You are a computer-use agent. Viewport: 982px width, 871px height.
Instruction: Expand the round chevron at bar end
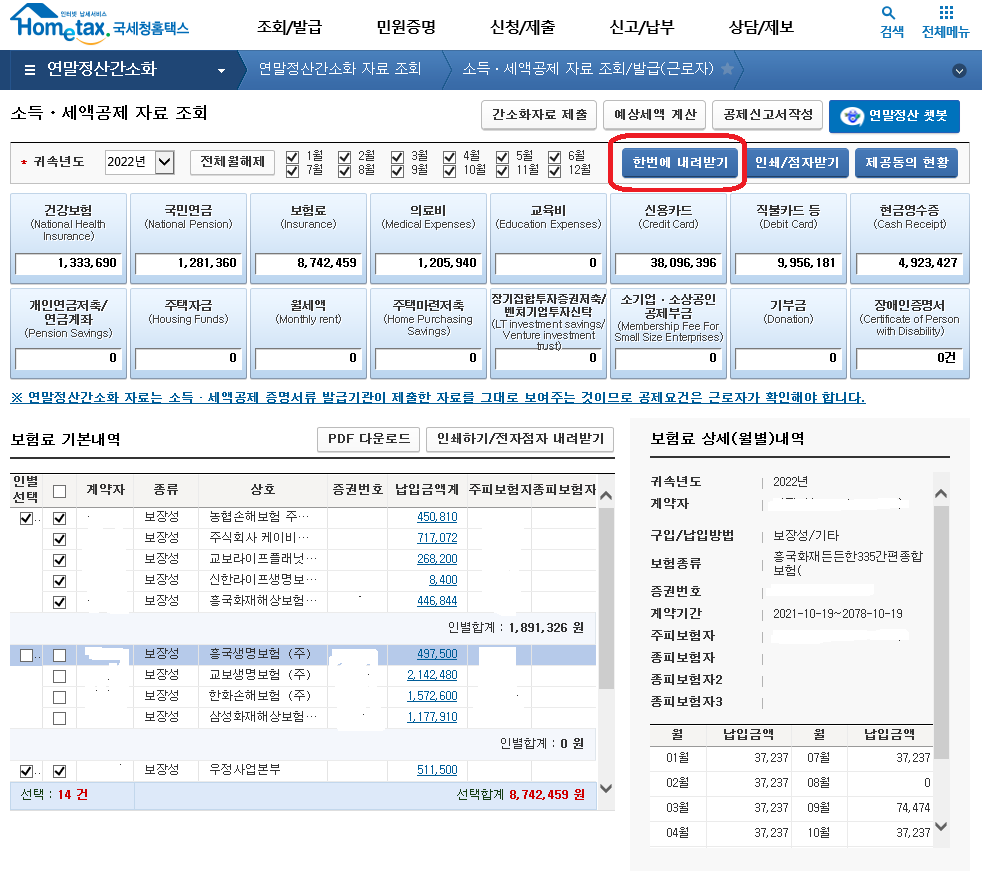coord(959,71)
